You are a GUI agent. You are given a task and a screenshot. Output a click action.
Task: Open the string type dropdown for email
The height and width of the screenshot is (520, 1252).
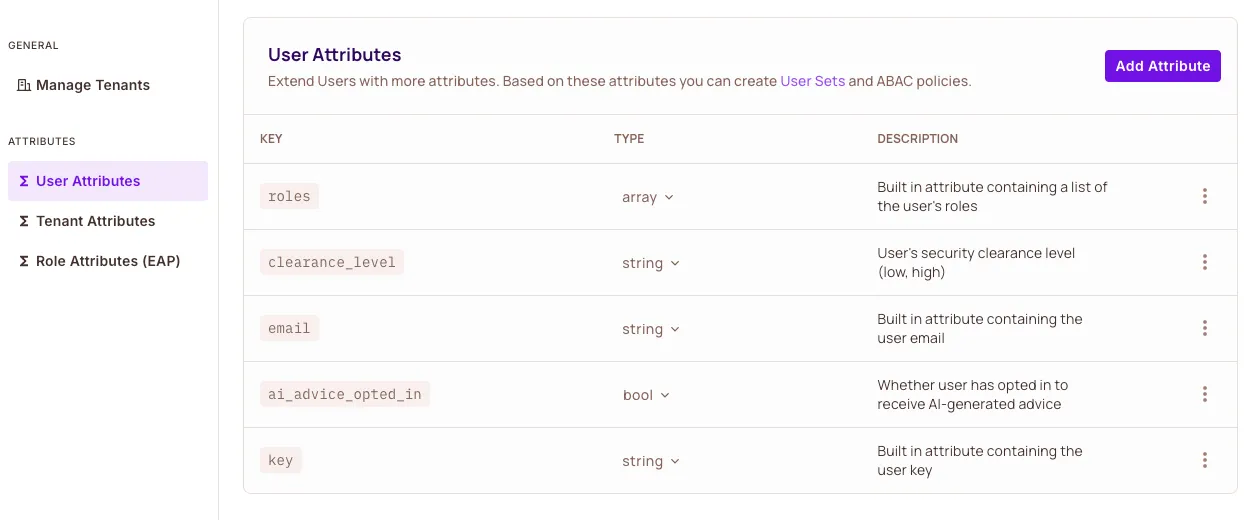click(x=651, y=330)
